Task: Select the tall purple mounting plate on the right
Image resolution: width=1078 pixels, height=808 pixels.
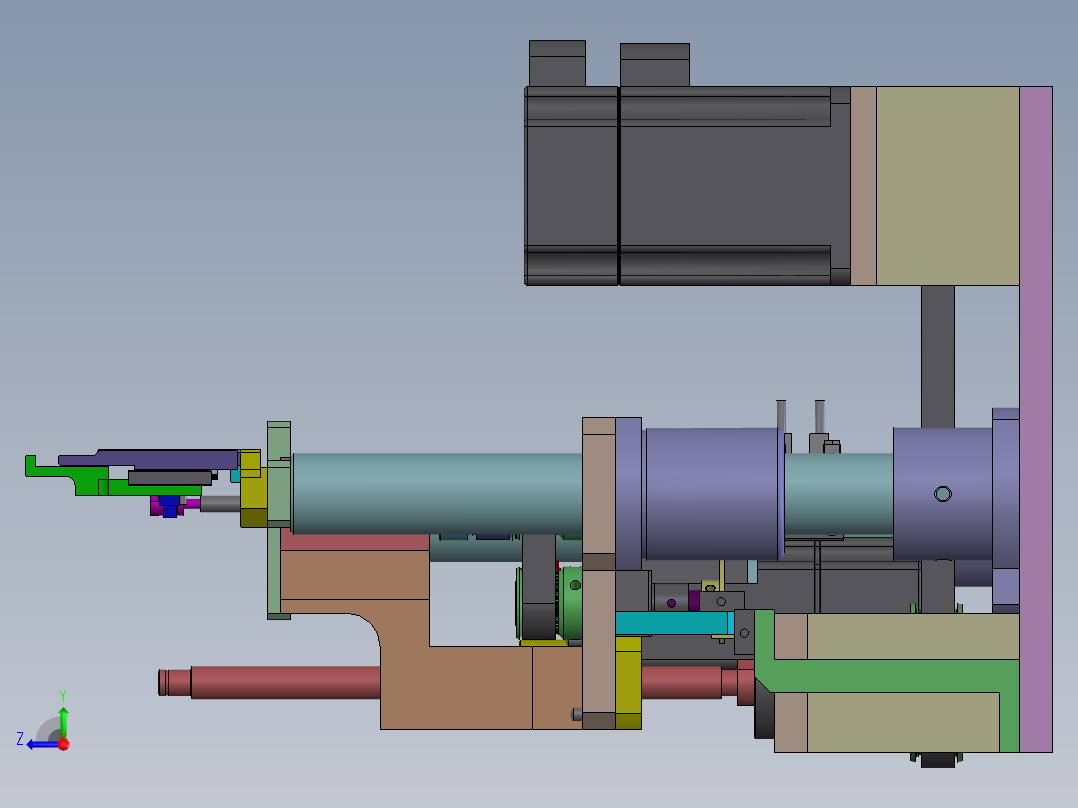Action: (x=1035, y=419)
